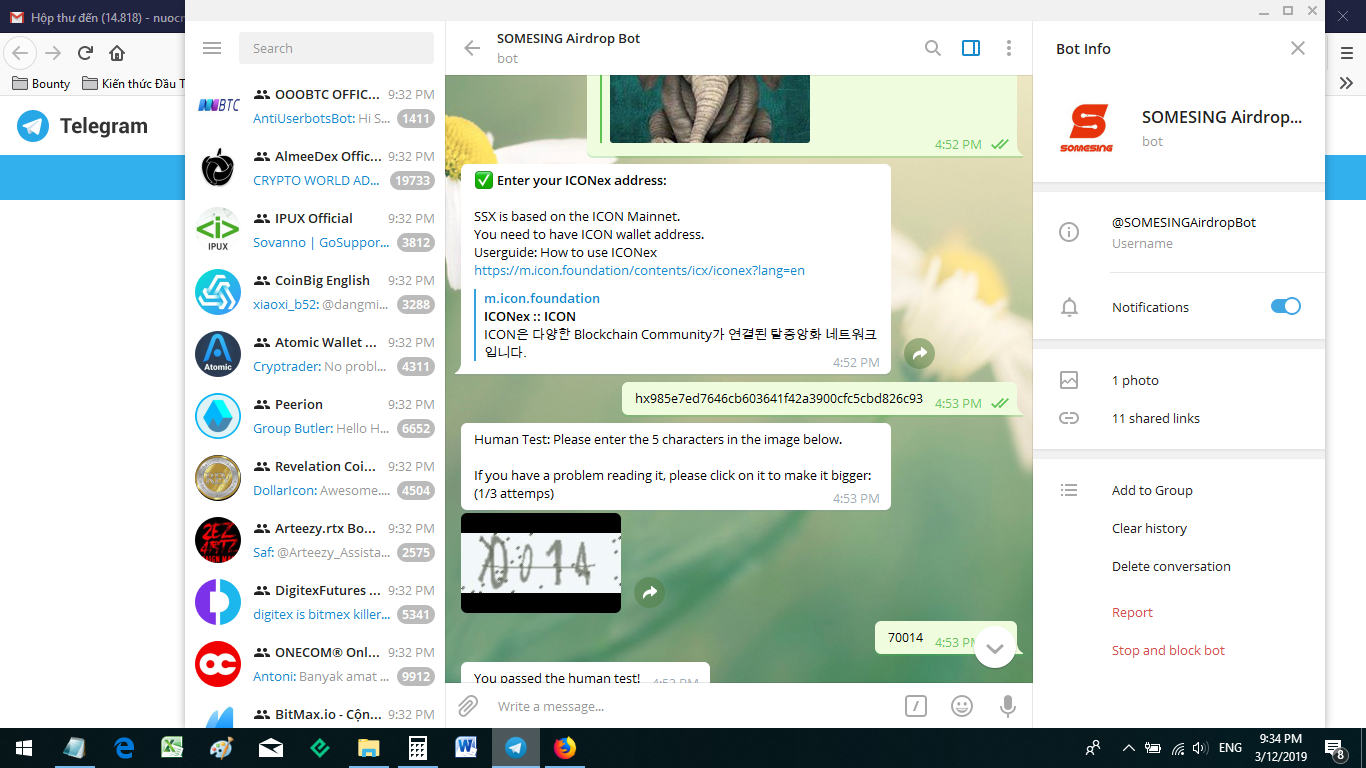Select Clear history
Viewport: 1366px width, 768px height.
coord(1149,528)
